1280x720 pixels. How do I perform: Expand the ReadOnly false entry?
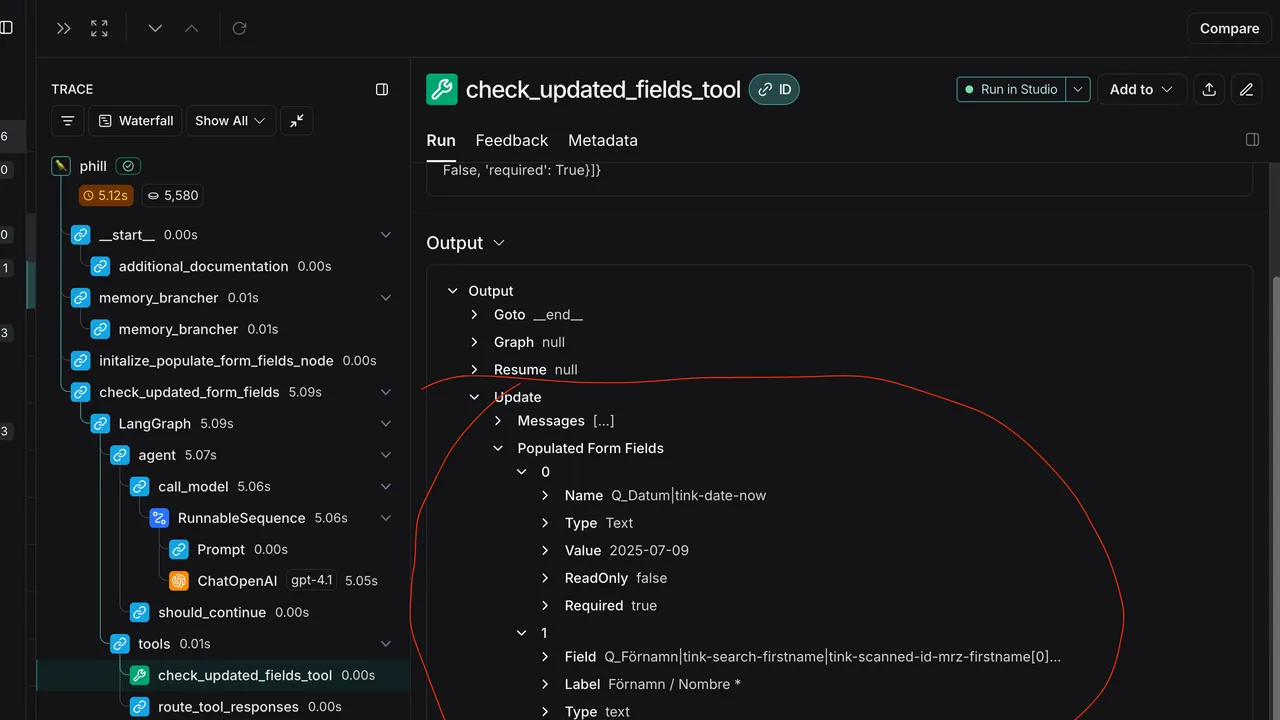click(x=545, y=578)
